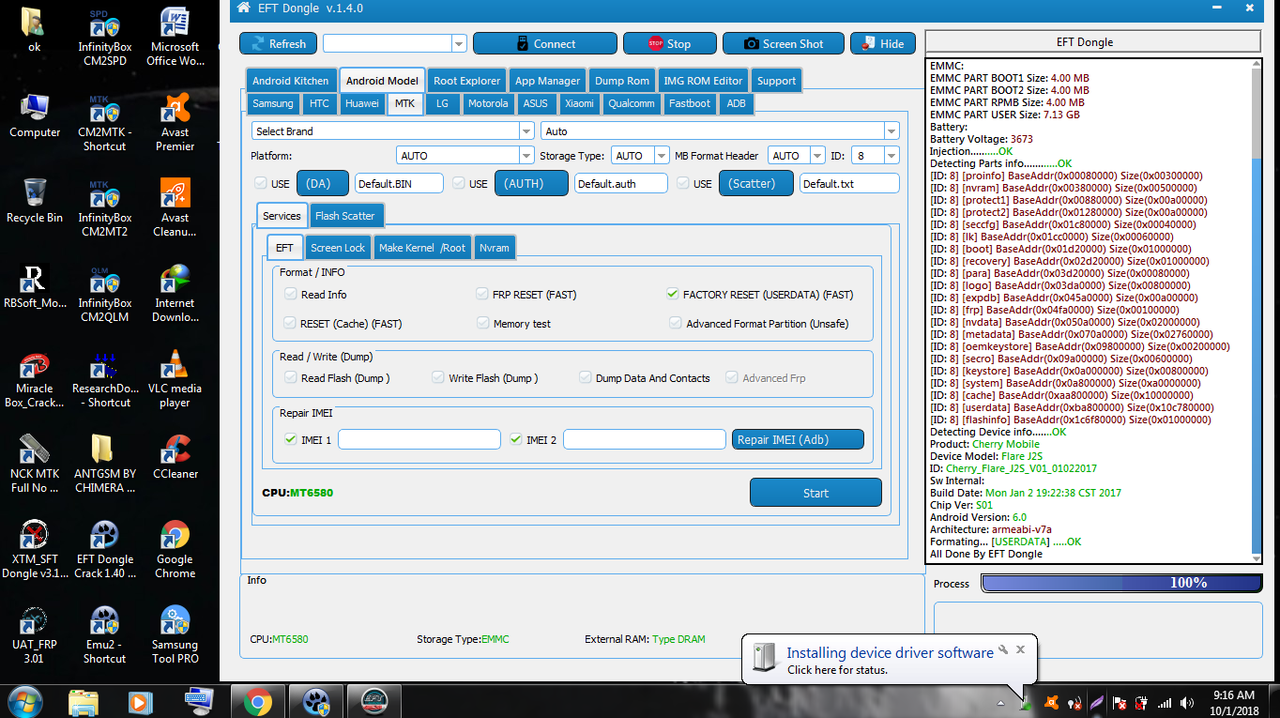Open RBSoft_Mo desktop shortcut
Screen dimensions: 1280x718
pos(34,287)
